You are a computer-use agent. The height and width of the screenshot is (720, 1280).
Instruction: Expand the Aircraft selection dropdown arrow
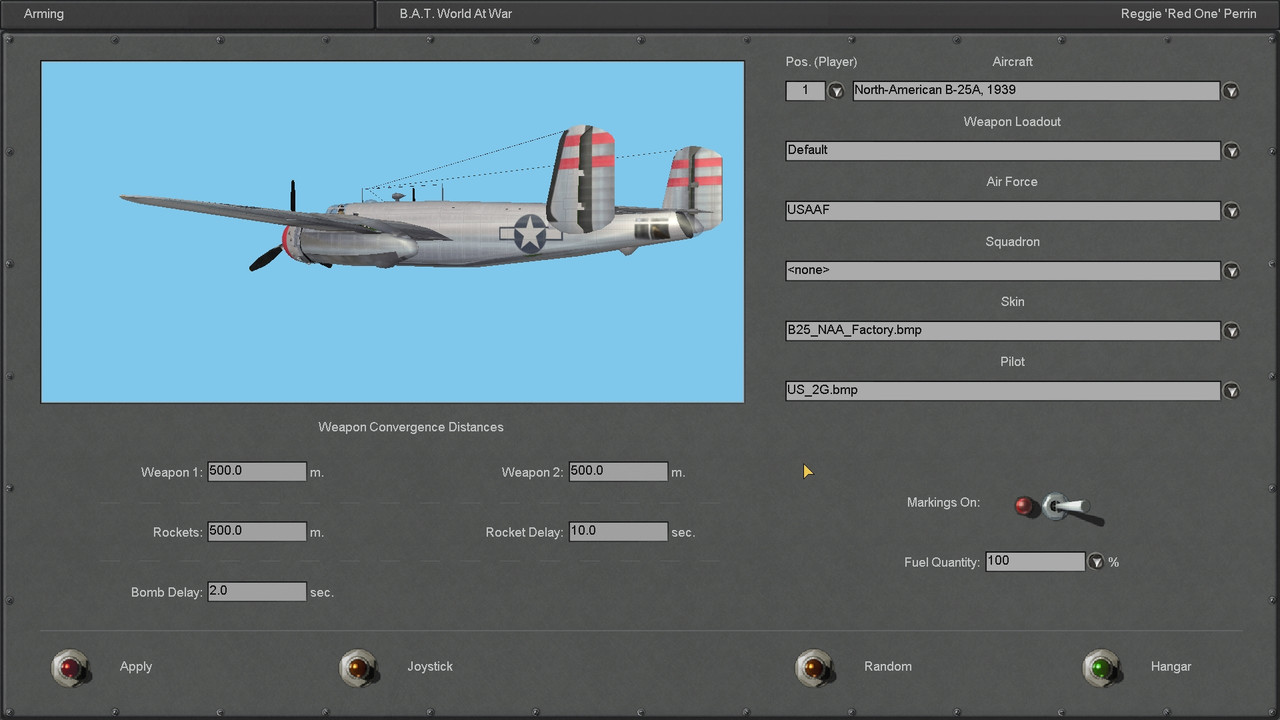tap(1231, 91)
